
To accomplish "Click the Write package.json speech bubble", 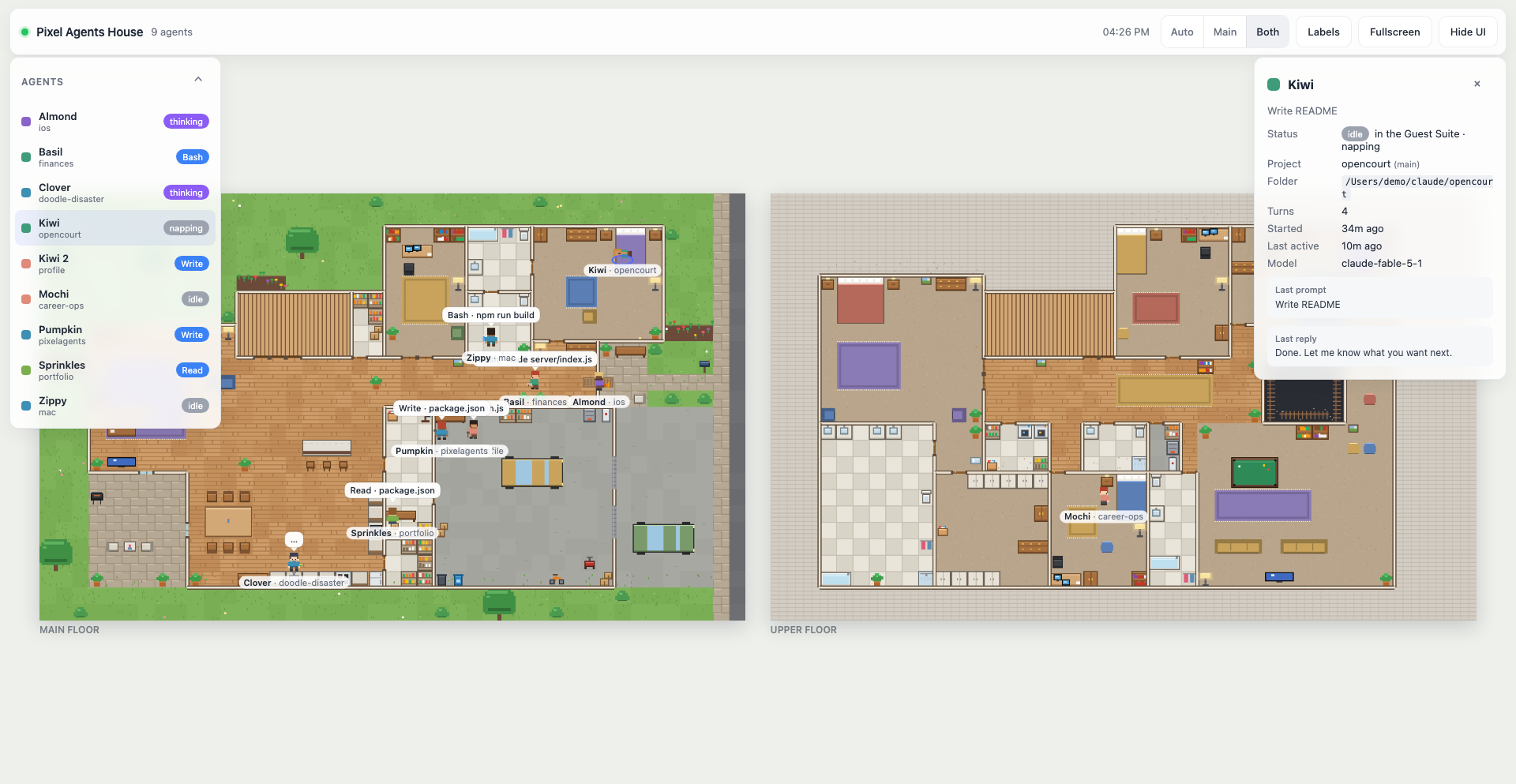I will point(441,408).
